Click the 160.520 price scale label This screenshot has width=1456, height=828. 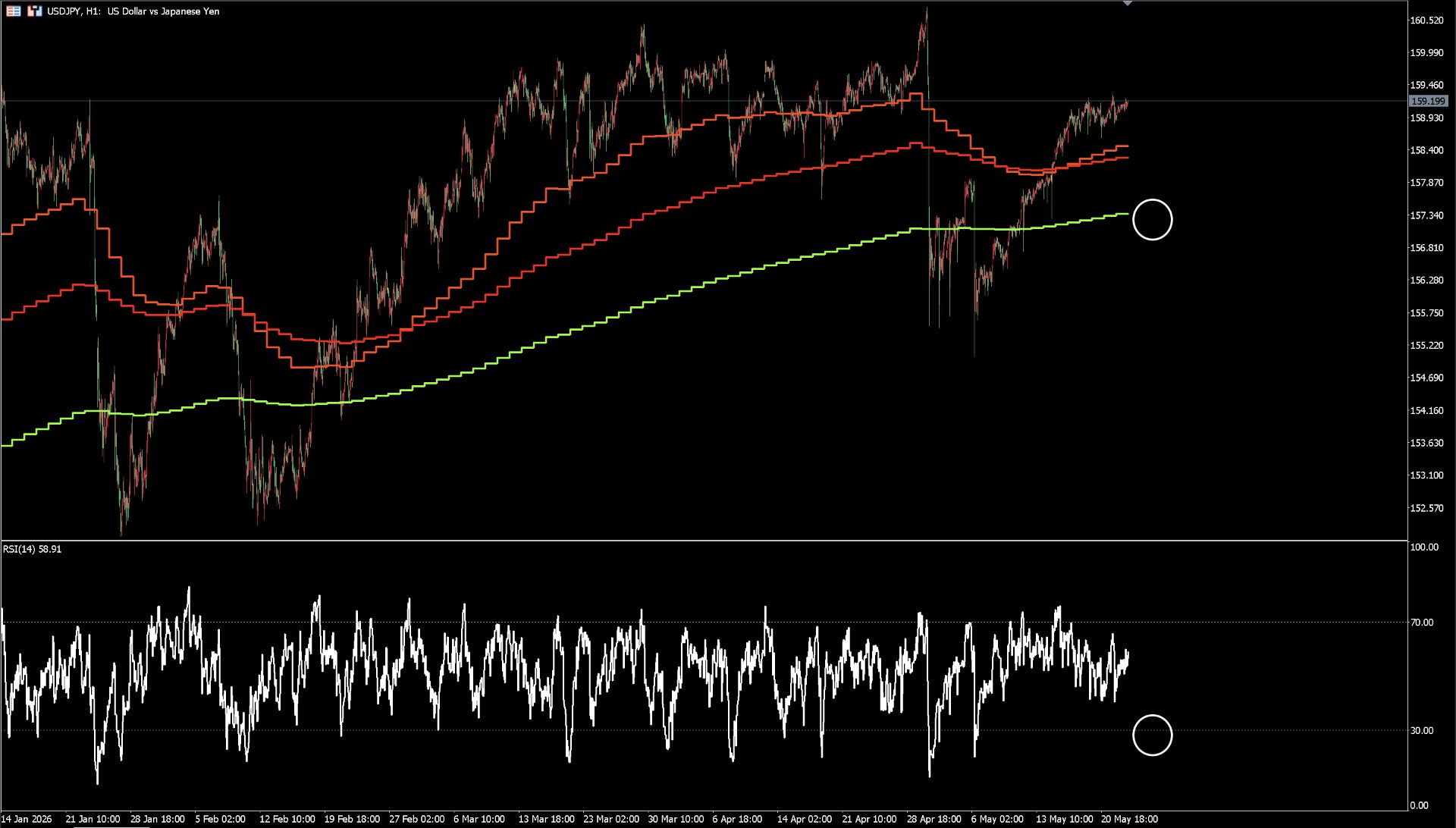(x=1426, y=20)
